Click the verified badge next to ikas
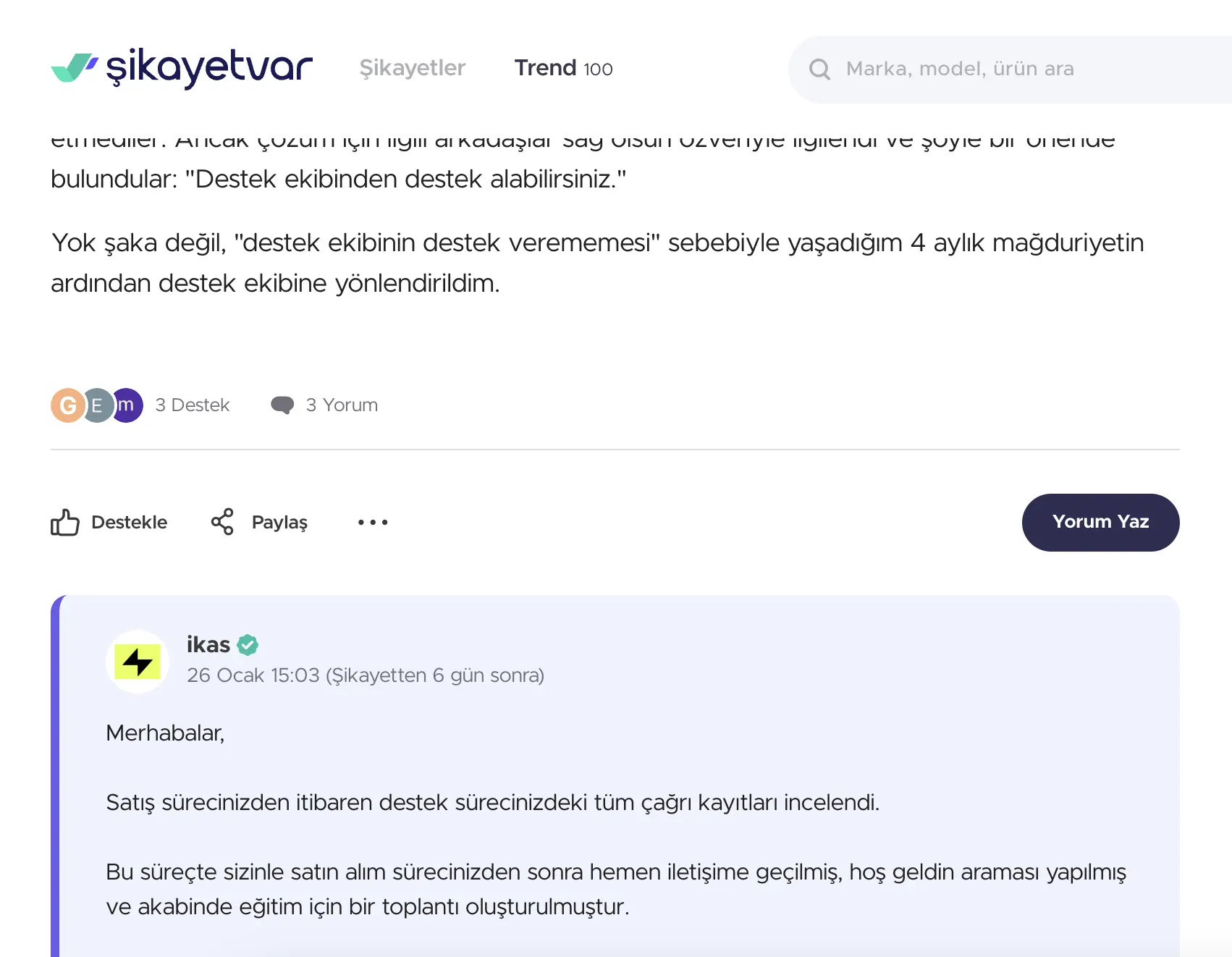 click(248, 645)
